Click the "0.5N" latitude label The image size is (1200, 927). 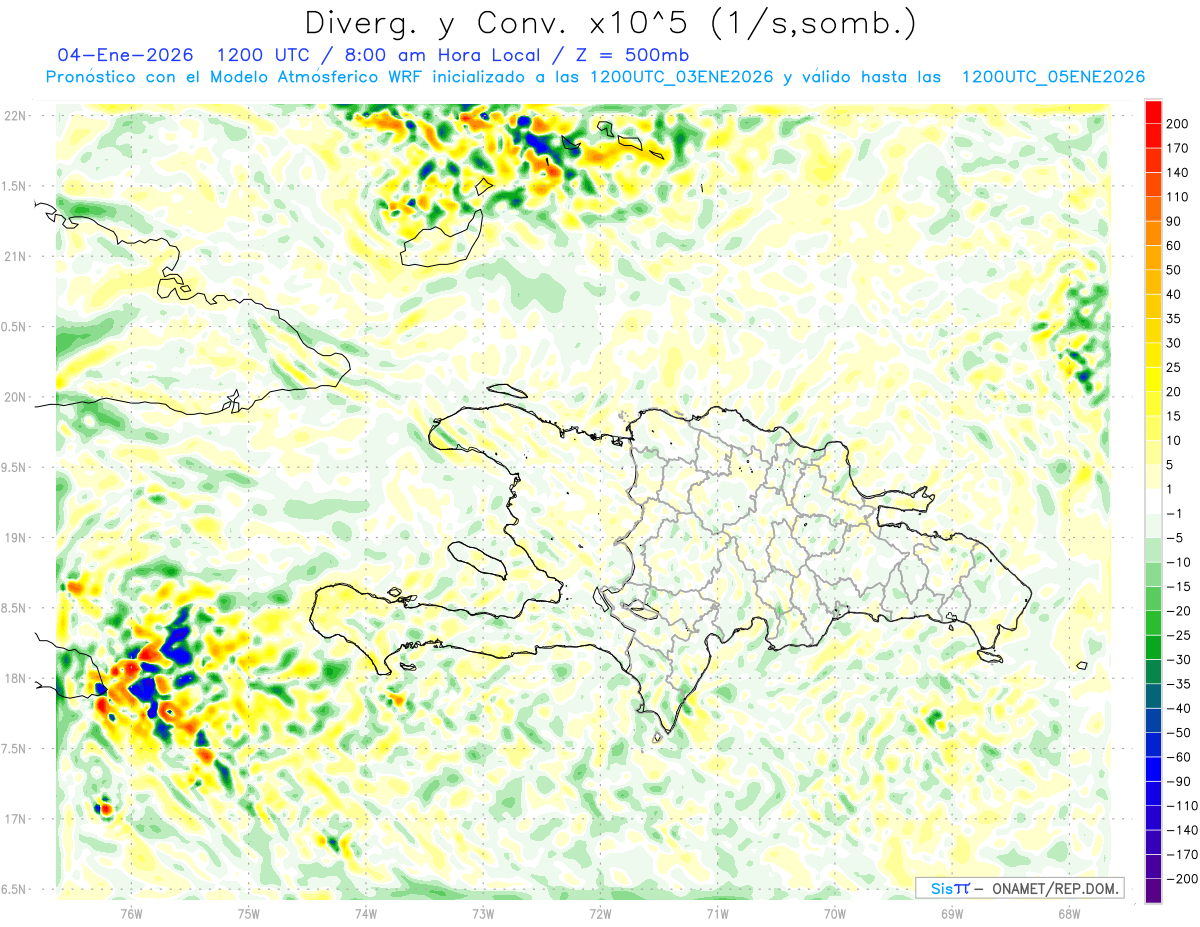tap(15, 327)
